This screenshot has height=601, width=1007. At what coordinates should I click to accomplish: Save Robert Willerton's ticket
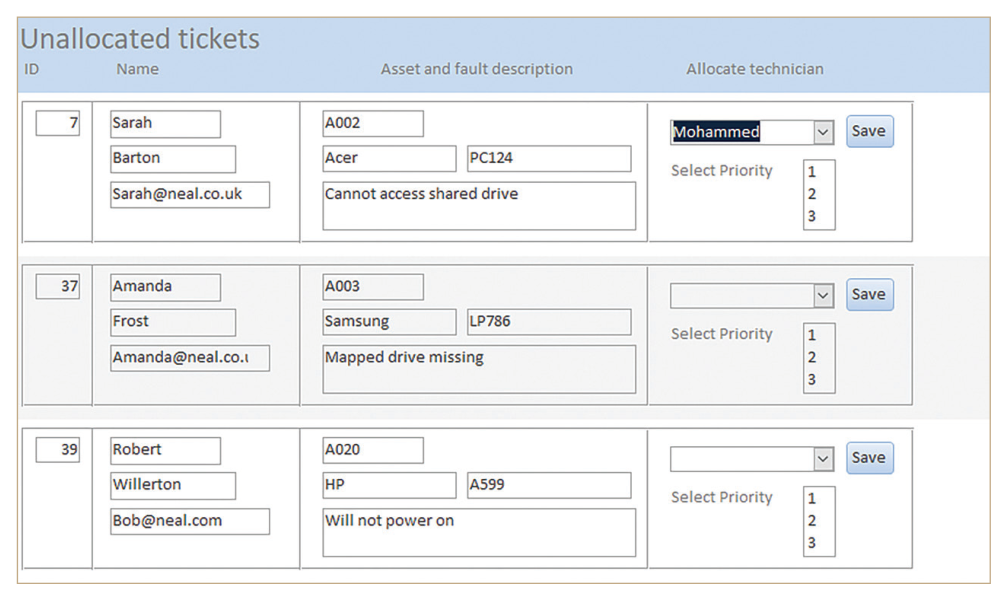[x=869, y=458]
